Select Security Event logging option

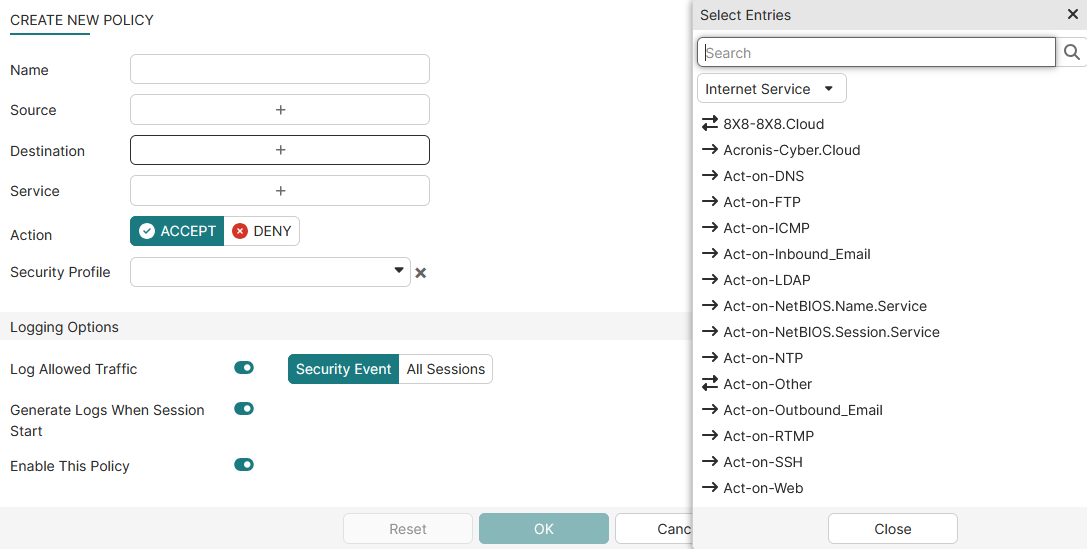tap(343, 369)
